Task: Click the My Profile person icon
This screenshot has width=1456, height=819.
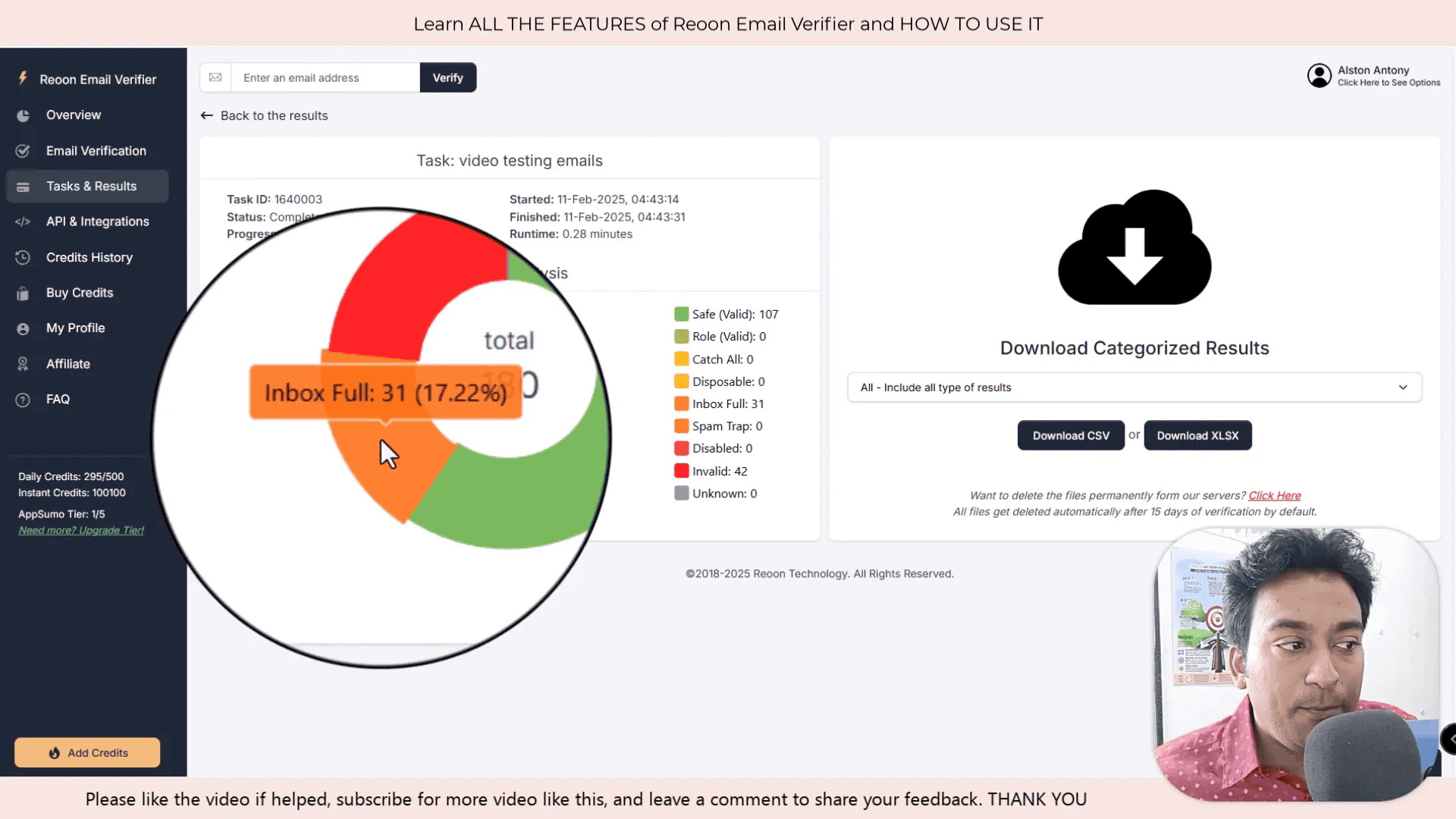Action: [23, 328]
